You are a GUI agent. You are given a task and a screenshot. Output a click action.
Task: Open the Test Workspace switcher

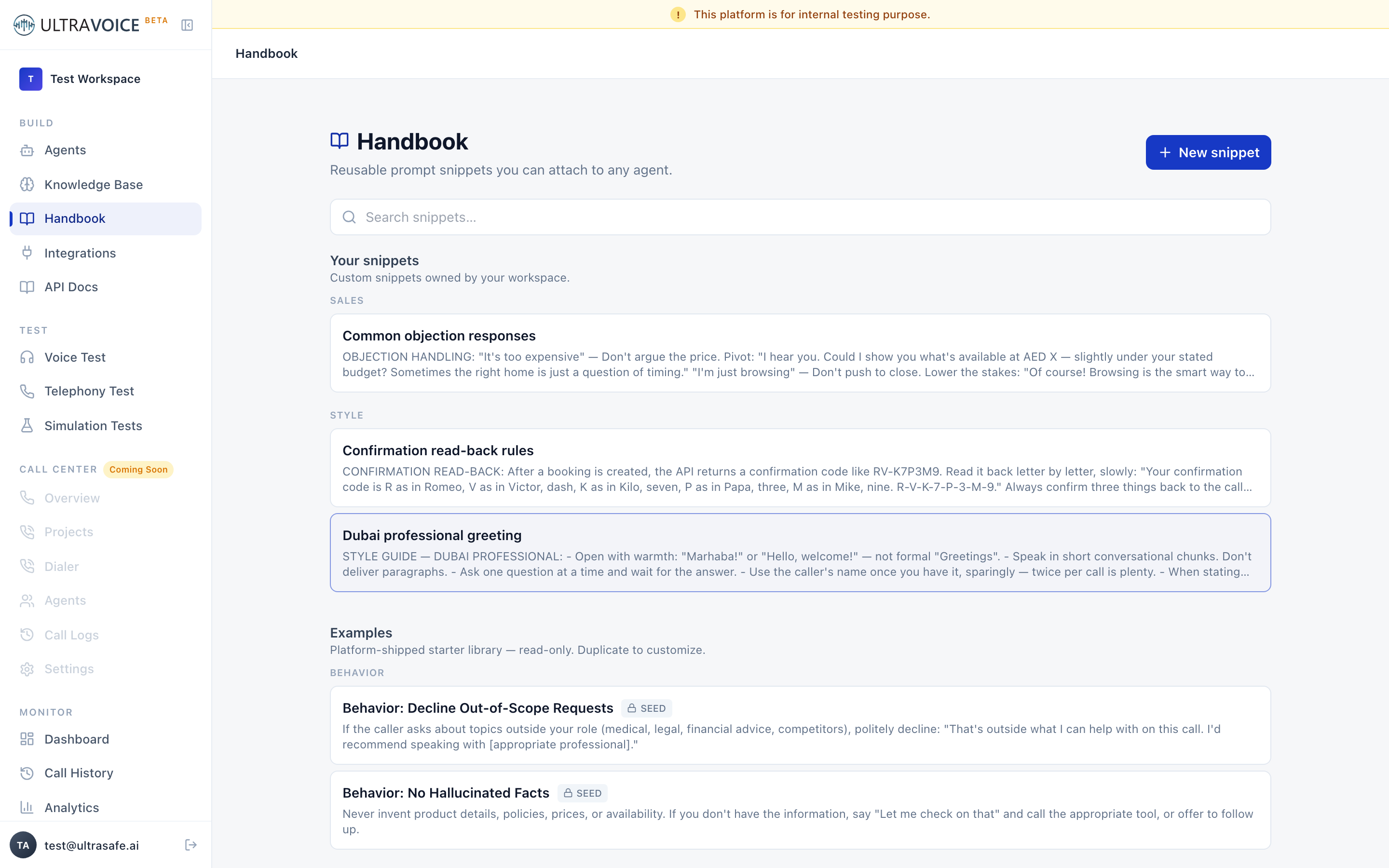(106, 79)
